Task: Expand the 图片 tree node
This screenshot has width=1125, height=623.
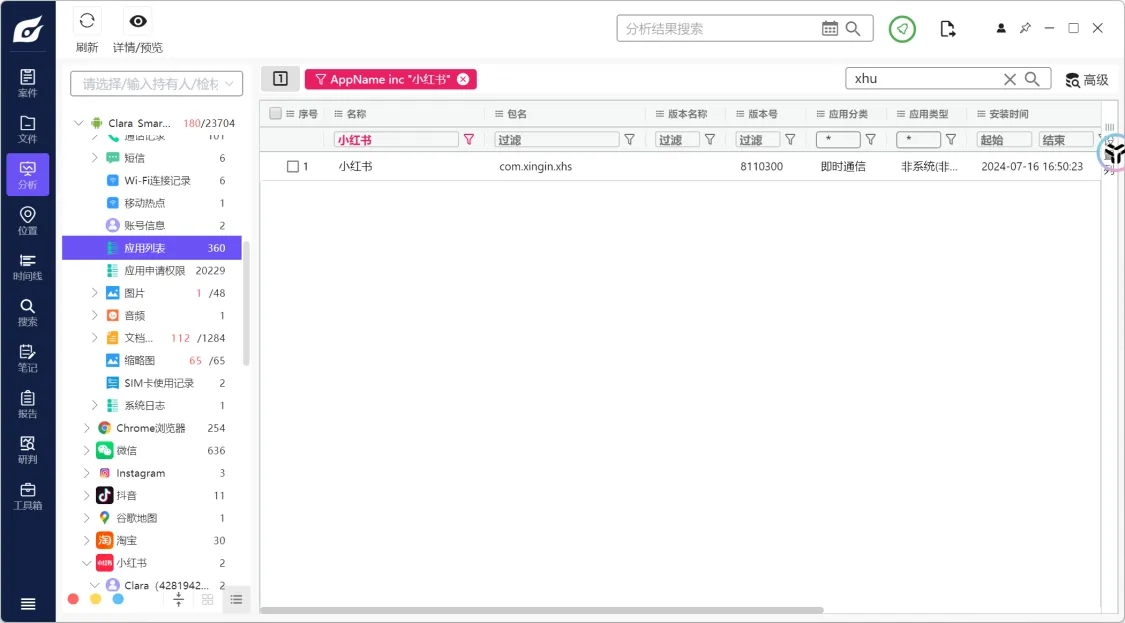Action: pos(95,293)
